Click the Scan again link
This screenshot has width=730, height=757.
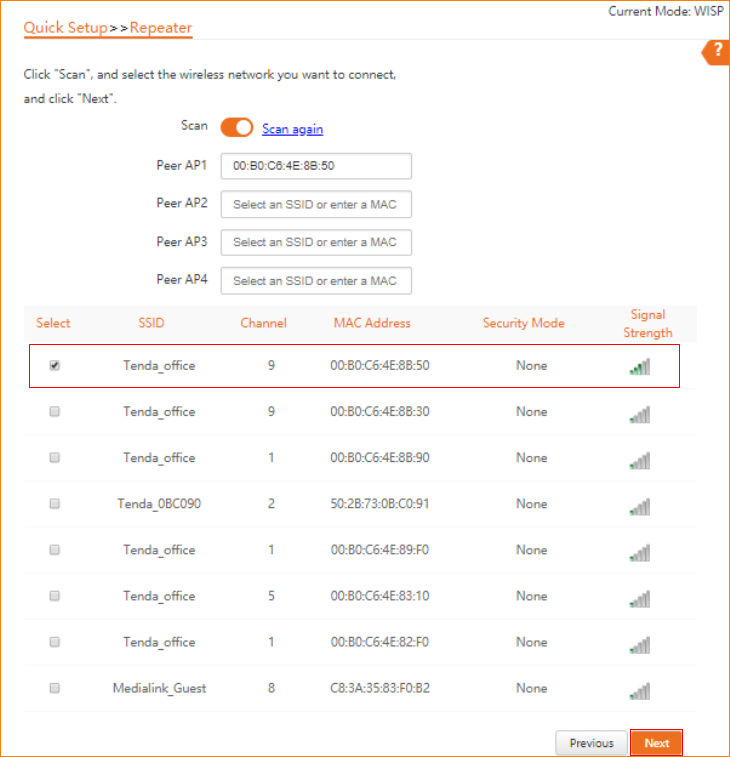292,129
